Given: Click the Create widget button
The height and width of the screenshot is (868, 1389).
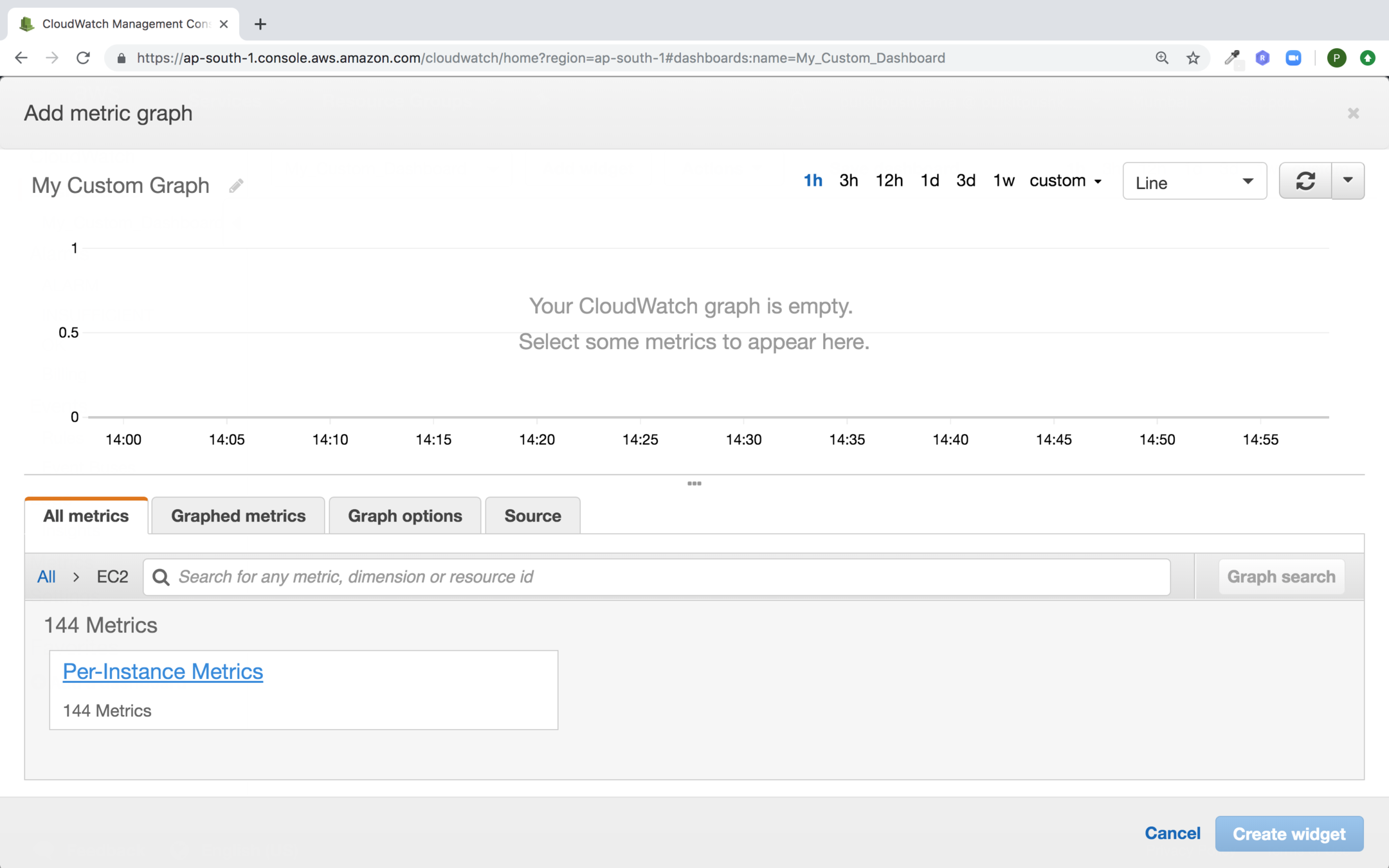Looking at the screenshot, I should 1289,834.
